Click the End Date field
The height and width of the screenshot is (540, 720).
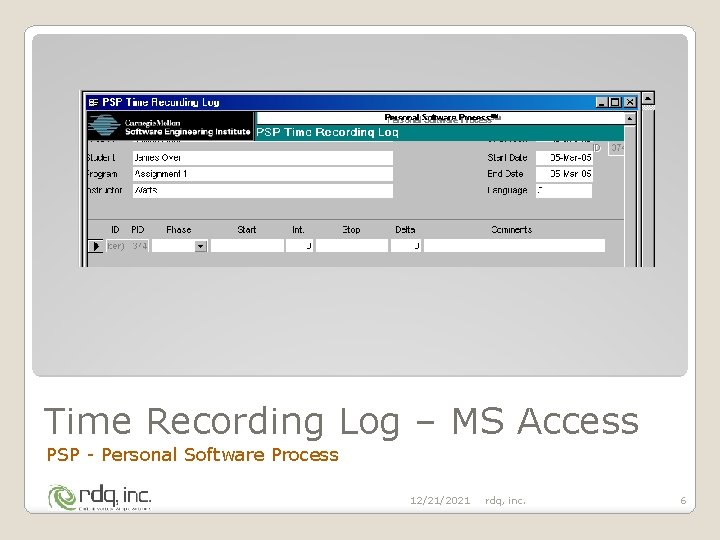click(x=564, y=174)
